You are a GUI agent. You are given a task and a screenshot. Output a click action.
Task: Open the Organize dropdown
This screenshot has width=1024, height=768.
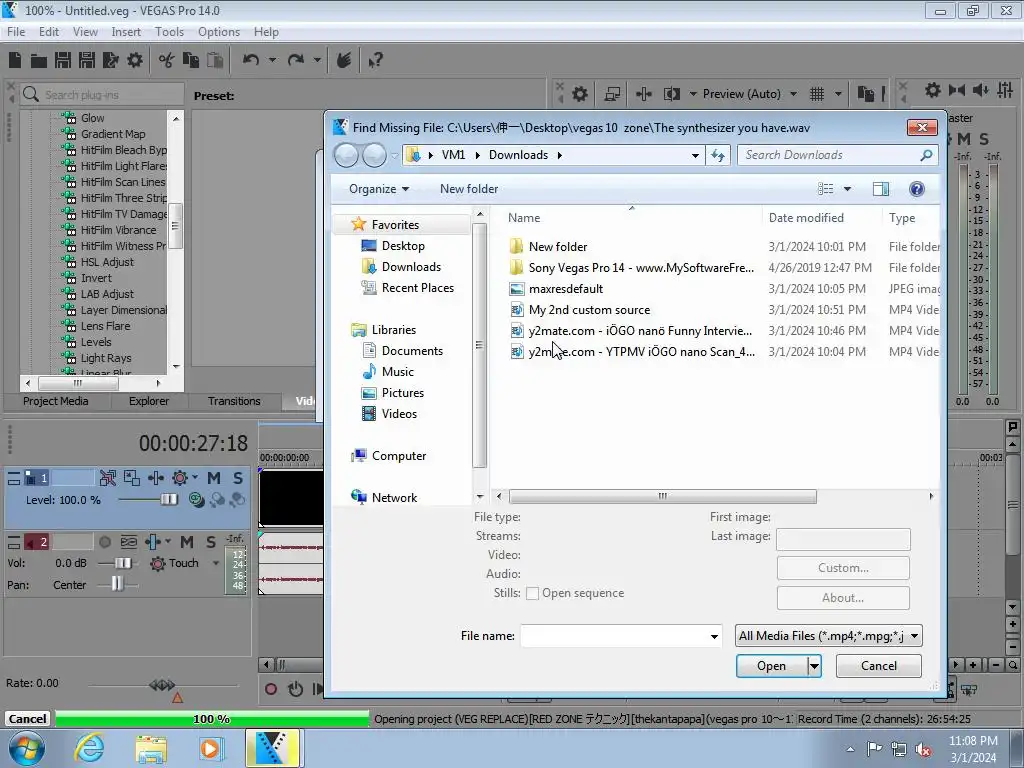[x=379, y=189]
